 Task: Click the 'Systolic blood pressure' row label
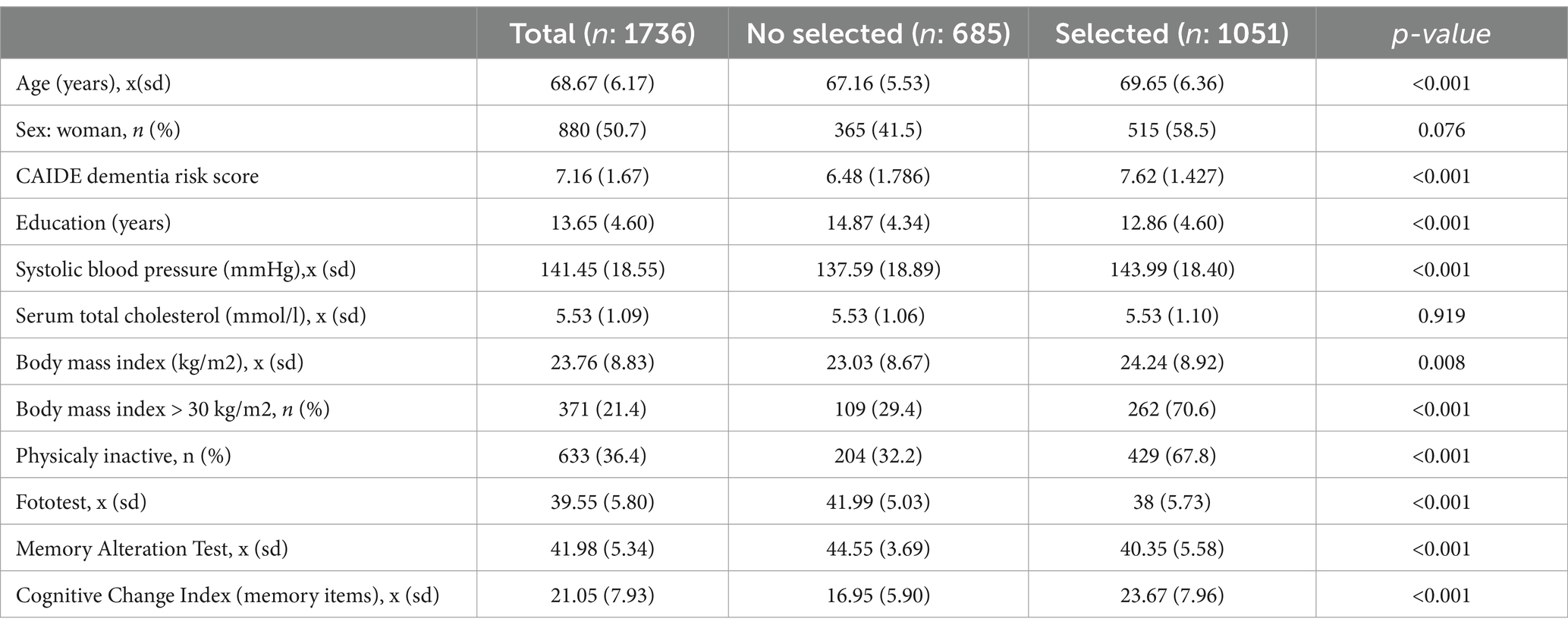(x=186, y=269)
